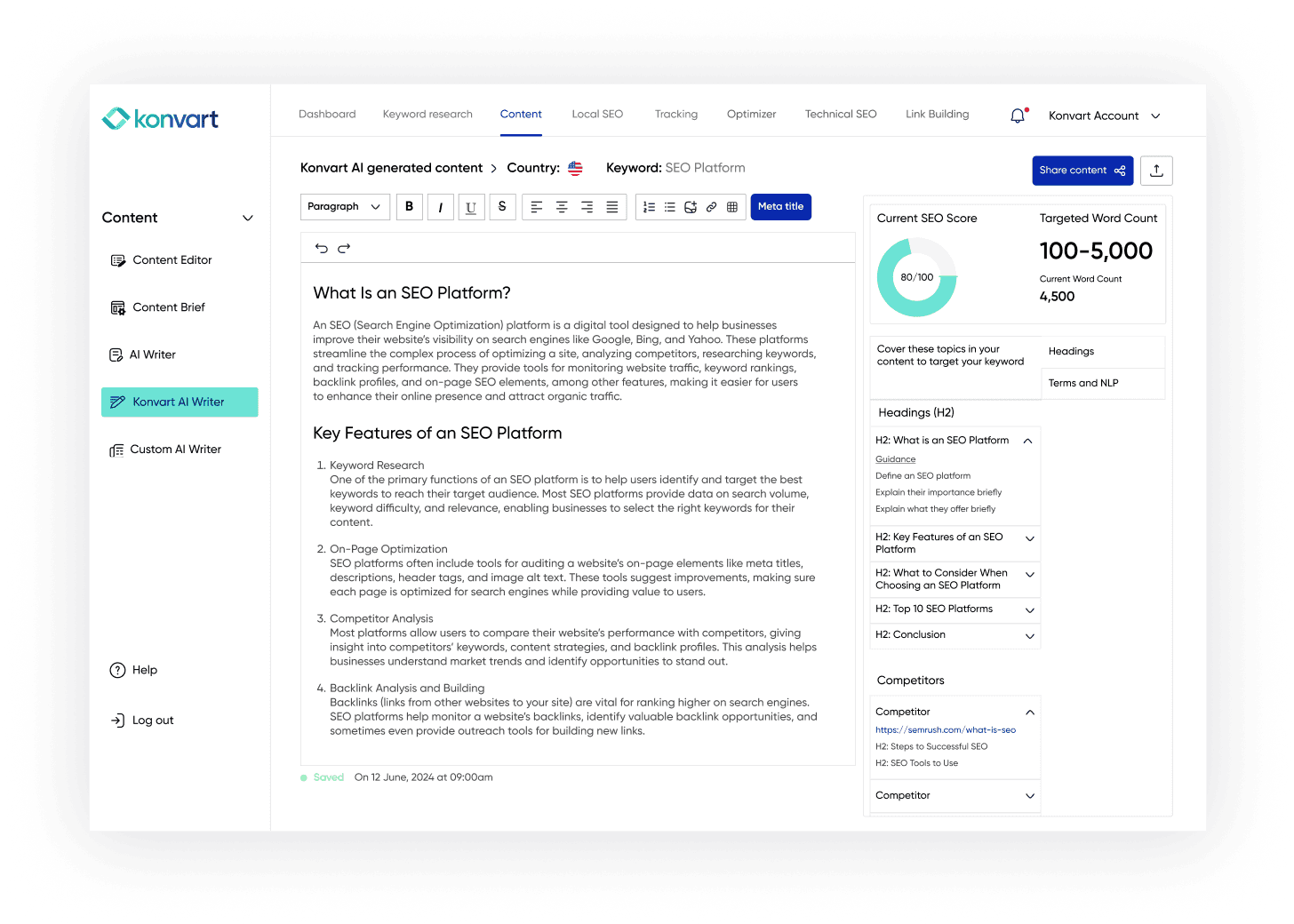Place the cursor in the article editor
Viewport: 1294px width, 924px height.
tap(578, 498)
